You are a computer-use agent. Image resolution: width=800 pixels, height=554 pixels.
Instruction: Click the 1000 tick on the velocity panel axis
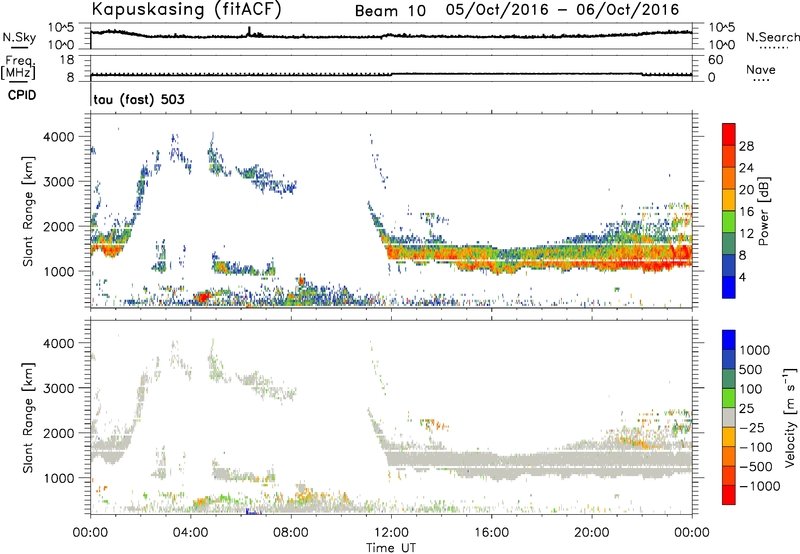point(58,478)
